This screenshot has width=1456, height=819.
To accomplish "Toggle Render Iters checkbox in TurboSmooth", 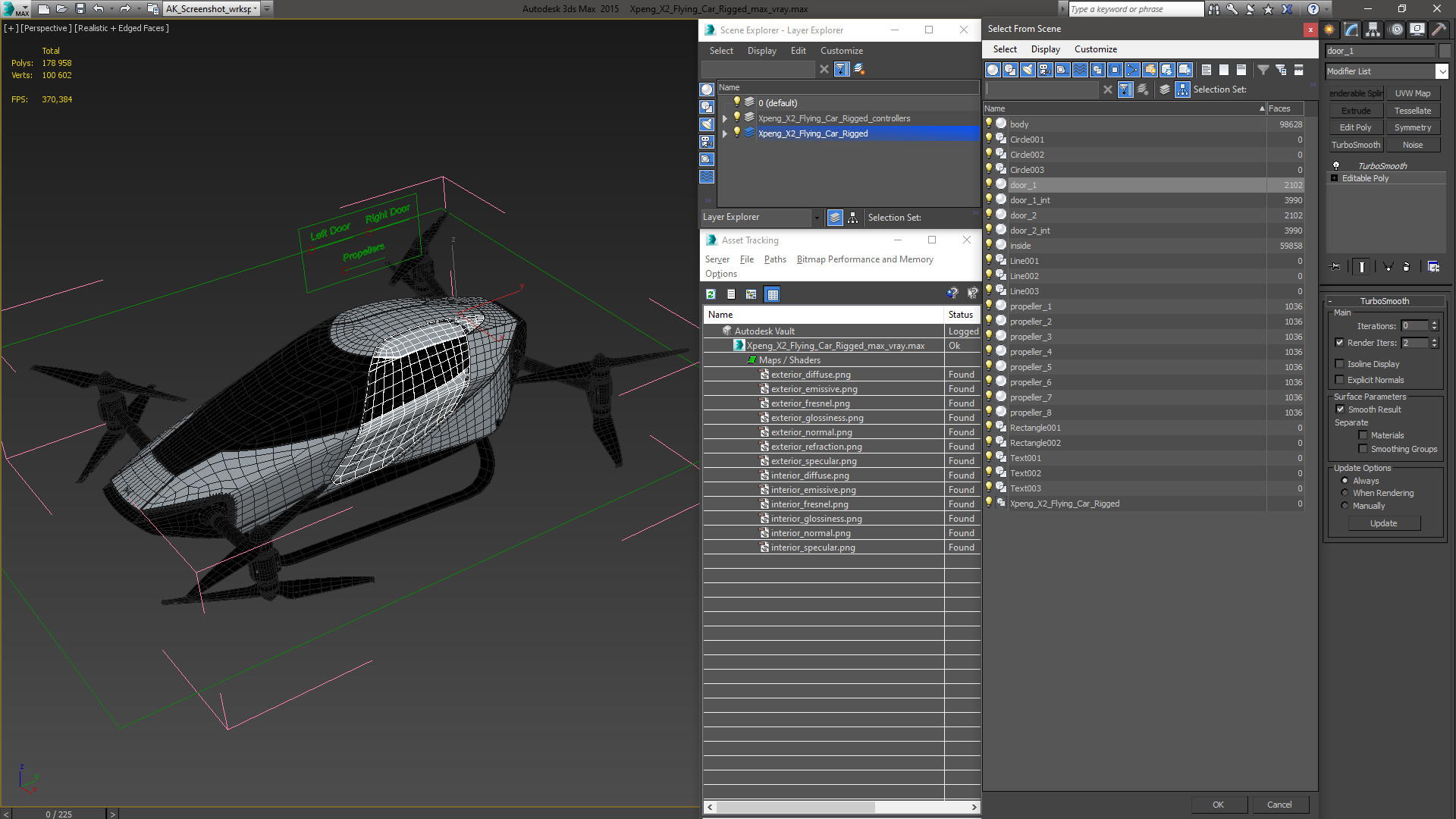I will click(x=1340, y=343).
